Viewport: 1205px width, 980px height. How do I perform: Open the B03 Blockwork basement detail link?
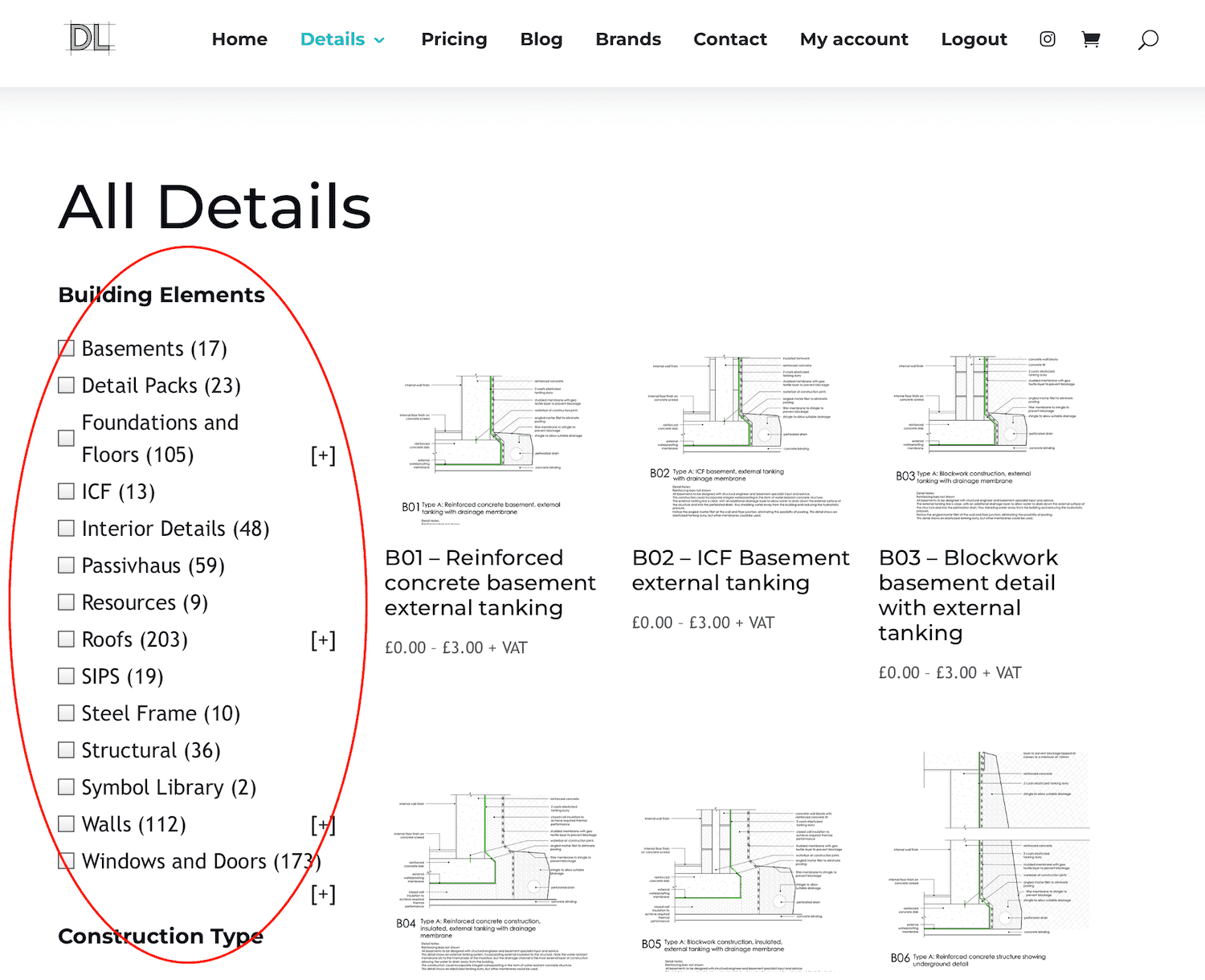[x=968, y=595]
